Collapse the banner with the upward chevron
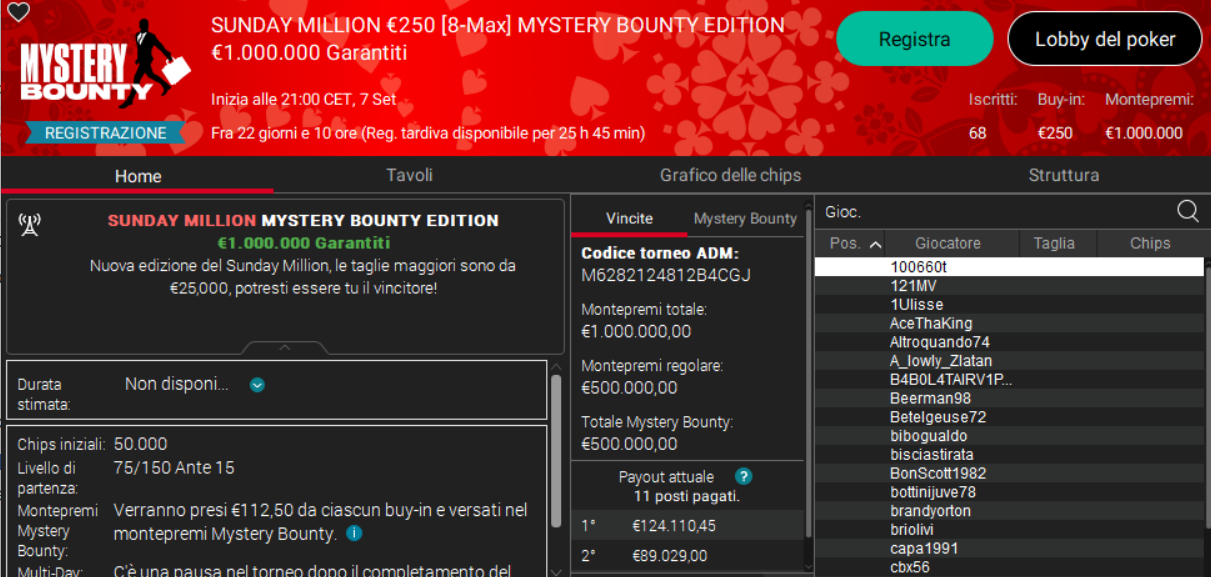Screen dimensions: 1211x577 pyautogui.click(x=284, y=348)
